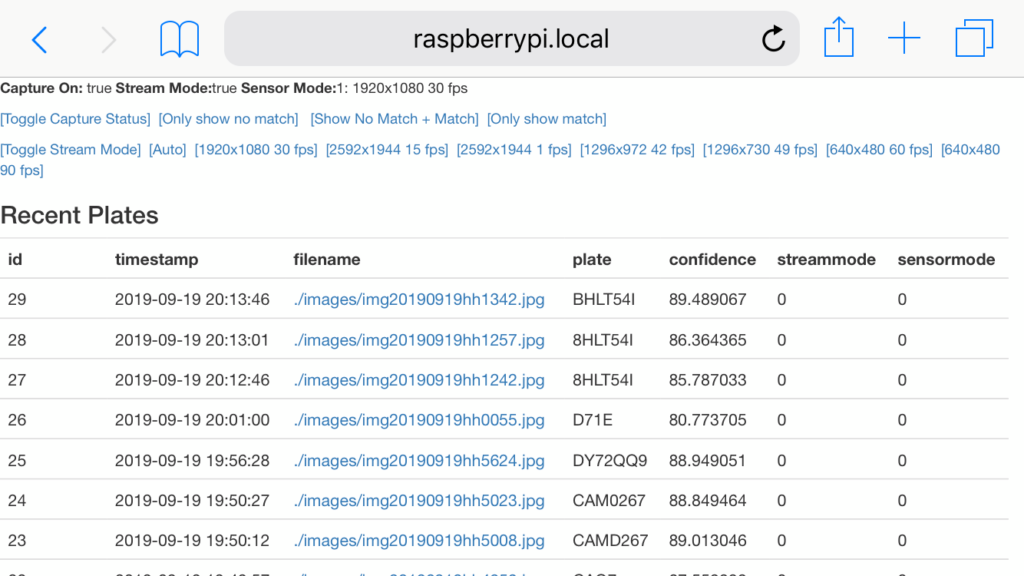Select Show No Match + Match filter
The image size is (1024, 576).
click(395, 119)
